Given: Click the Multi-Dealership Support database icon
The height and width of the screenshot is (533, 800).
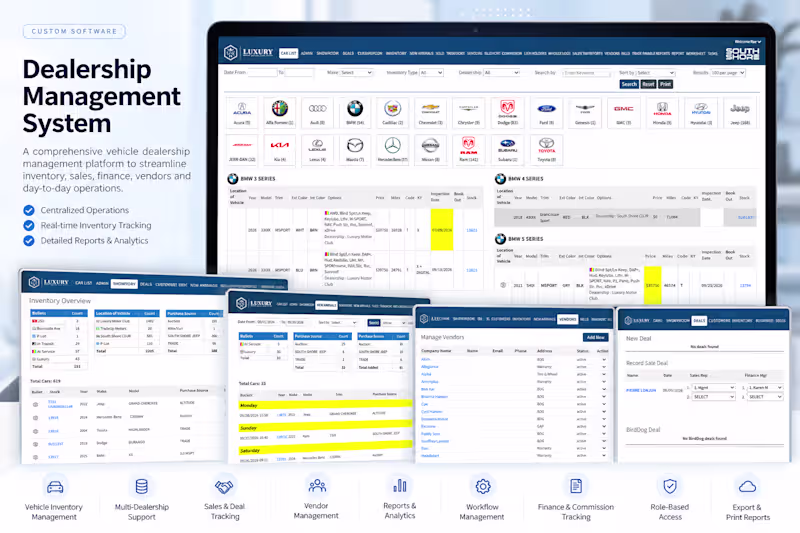Looking at the screenshot, I should point(142,487).
